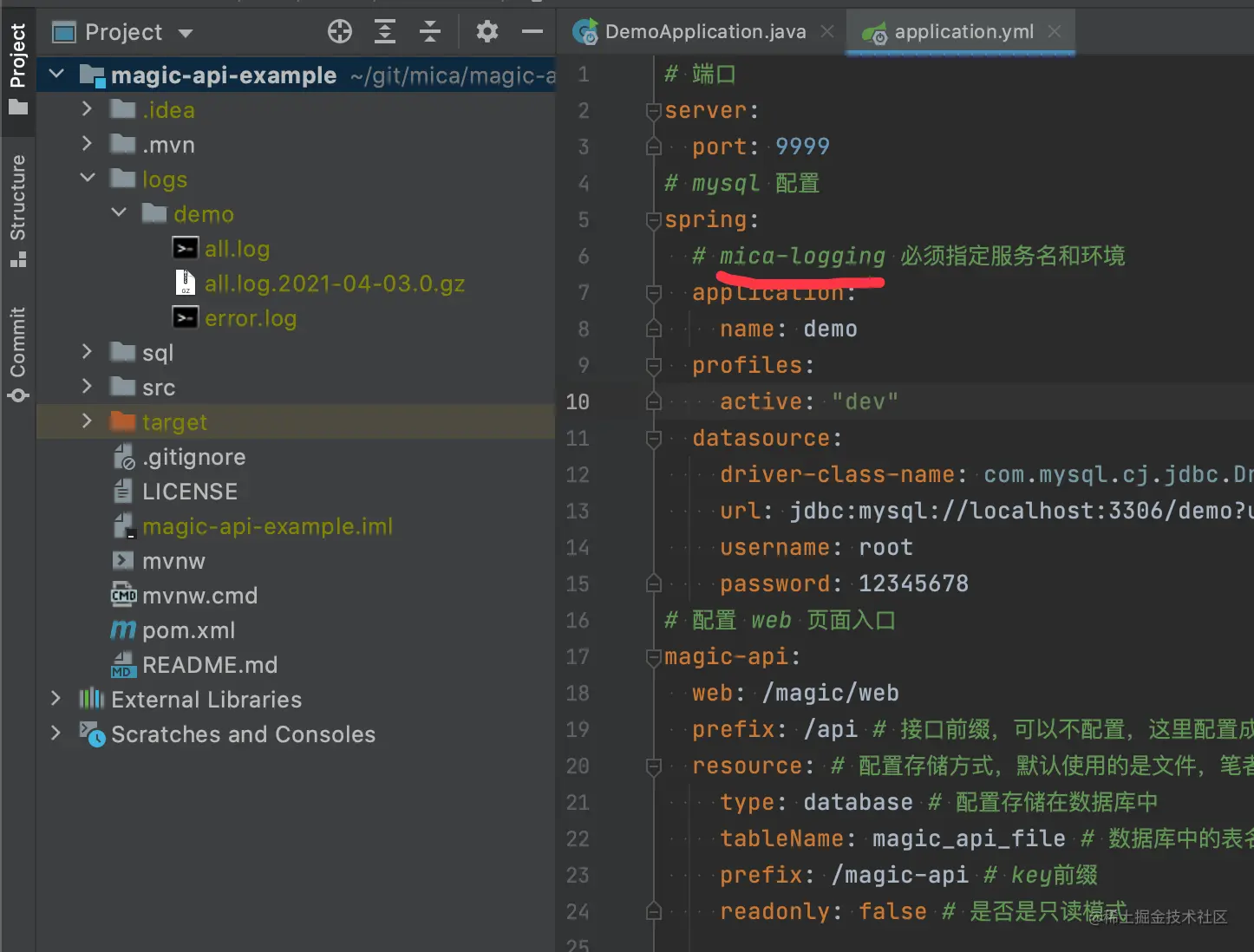Click the Maven pom.xml icon
Viewport: 1254px width, 952px height.
(123, 629)
